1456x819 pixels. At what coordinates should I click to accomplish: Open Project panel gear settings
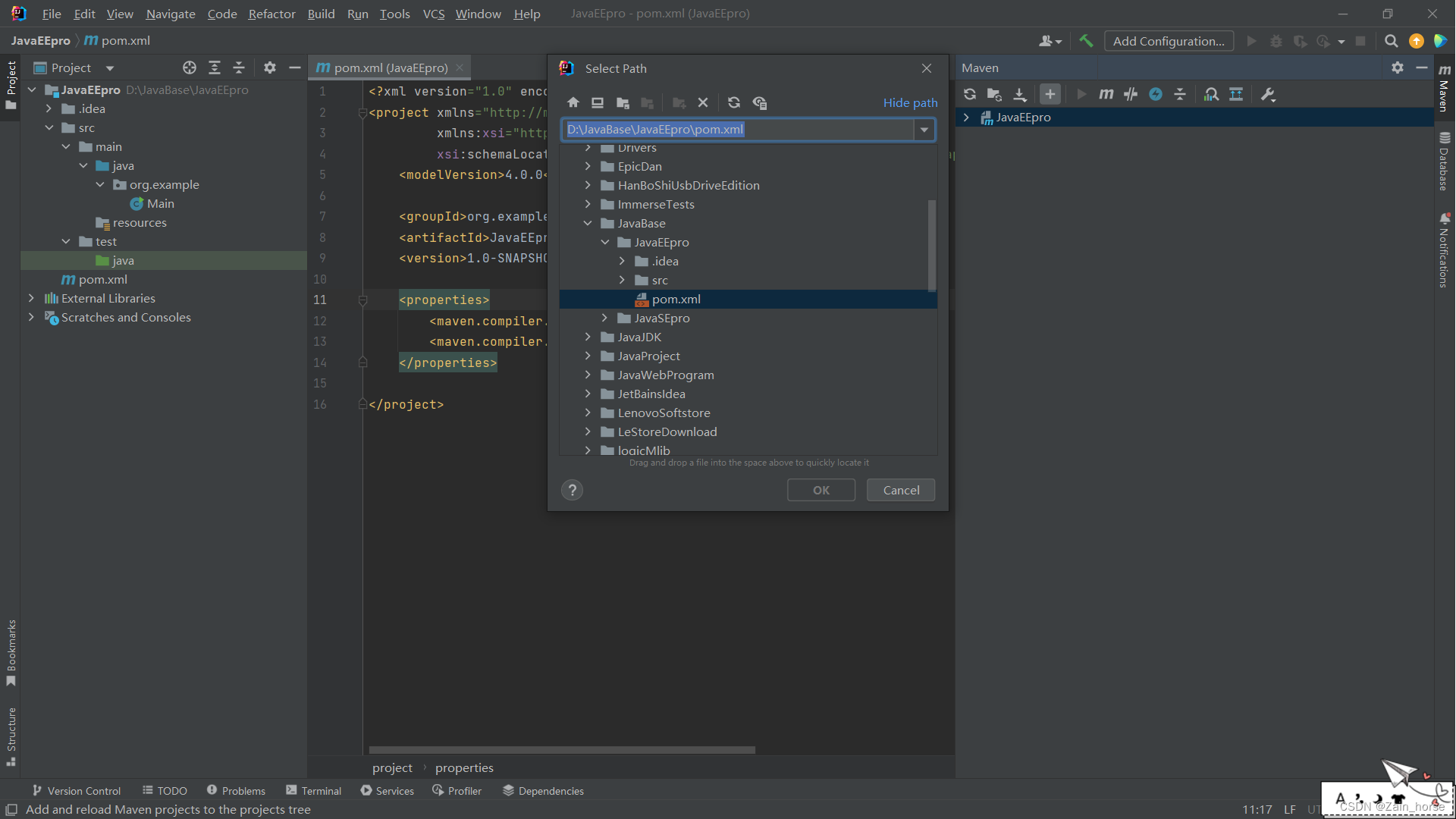(270, 67)
